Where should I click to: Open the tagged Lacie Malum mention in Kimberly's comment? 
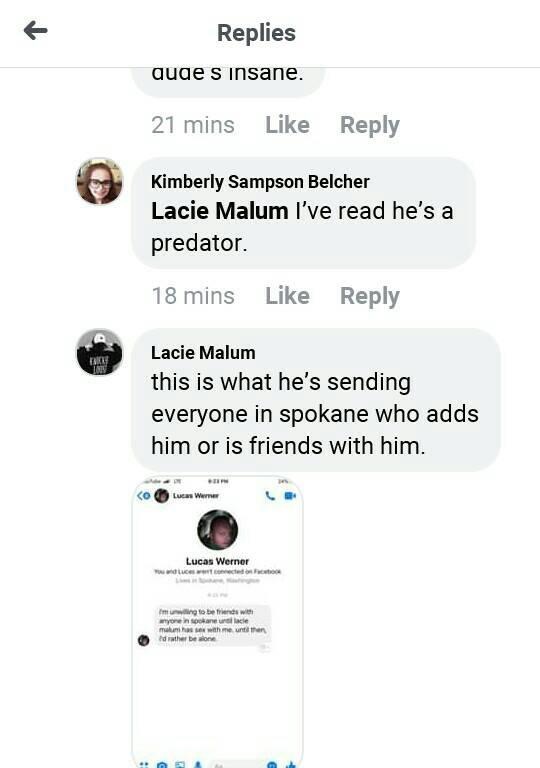point(220,211)
